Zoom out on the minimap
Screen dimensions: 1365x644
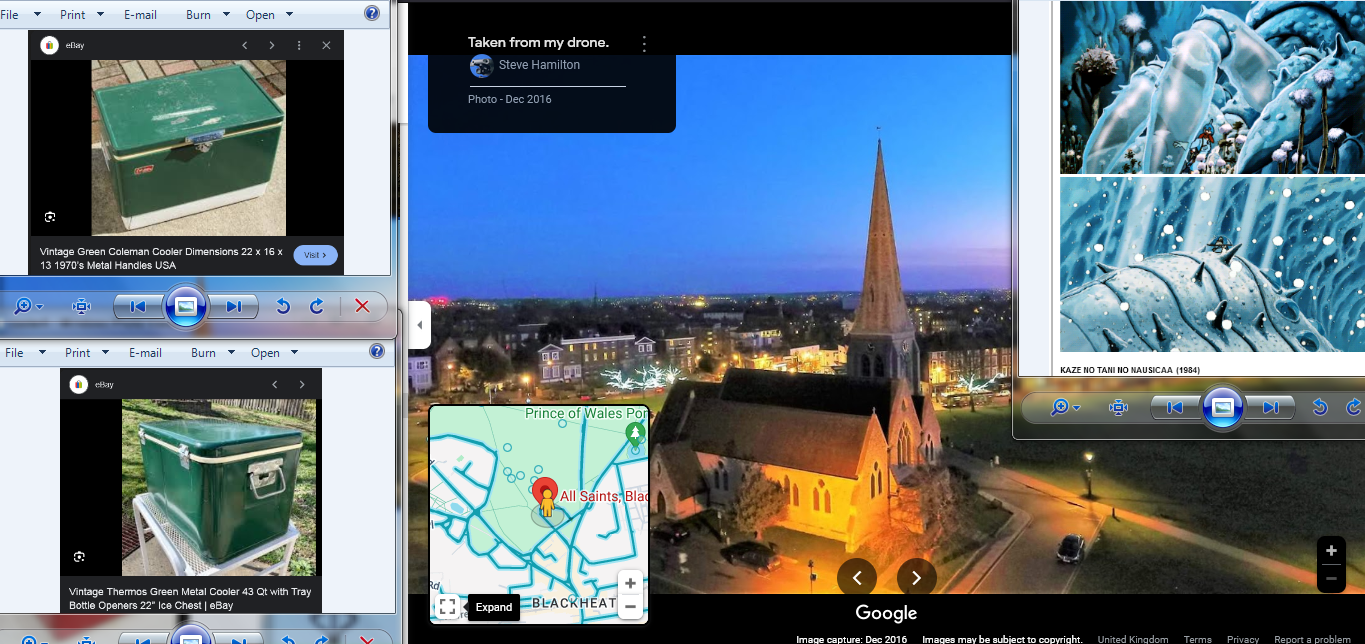point(630,606)
